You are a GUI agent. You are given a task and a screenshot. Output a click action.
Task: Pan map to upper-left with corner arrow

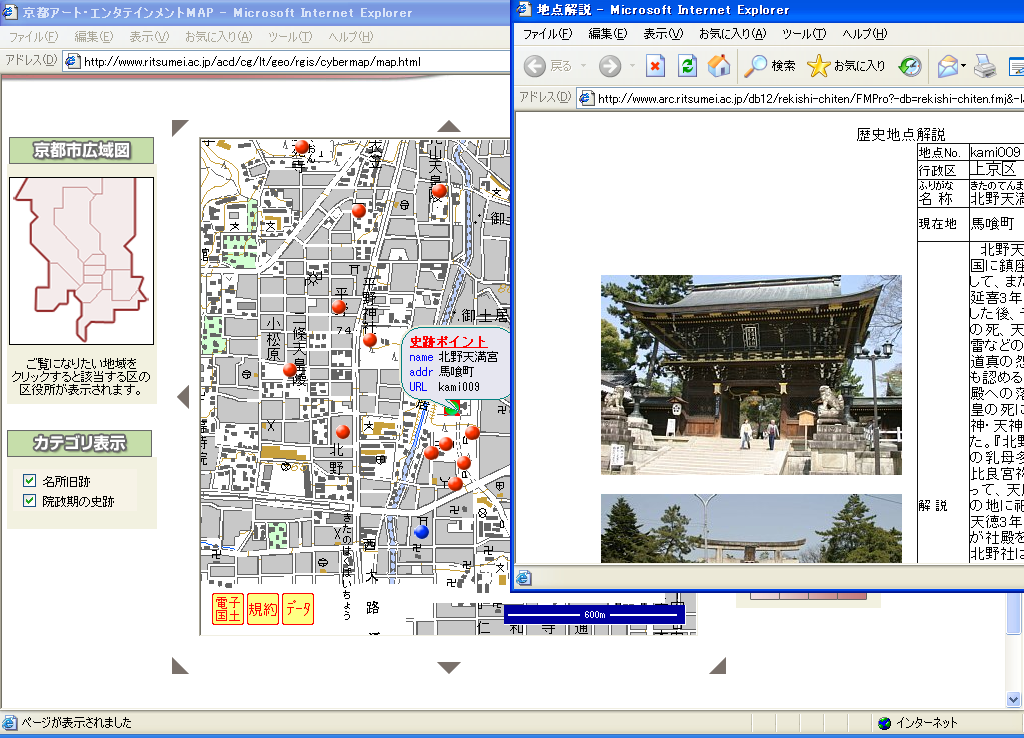click(180, 127)
